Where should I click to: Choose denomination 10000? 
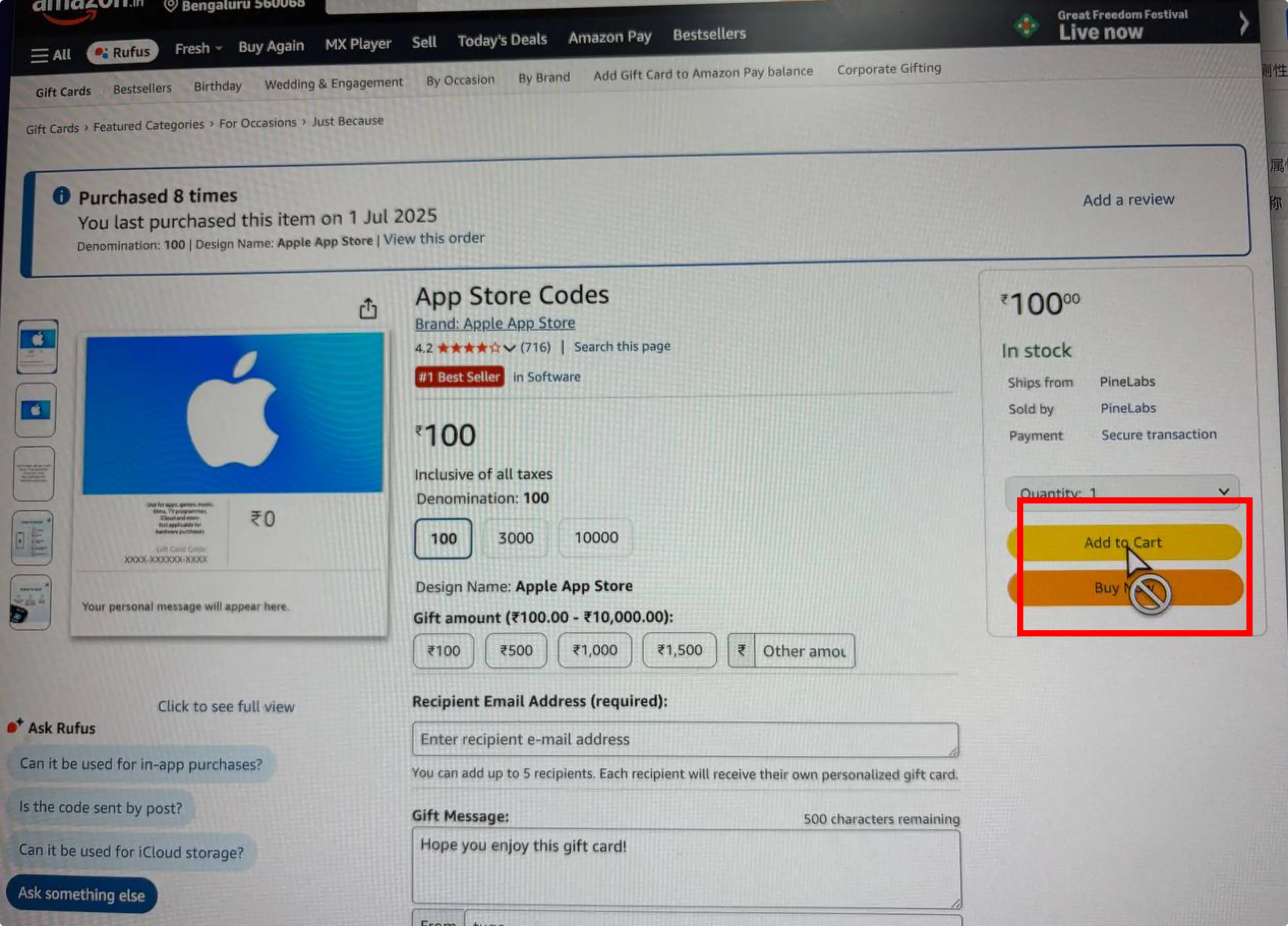click(x=596, y=537)
